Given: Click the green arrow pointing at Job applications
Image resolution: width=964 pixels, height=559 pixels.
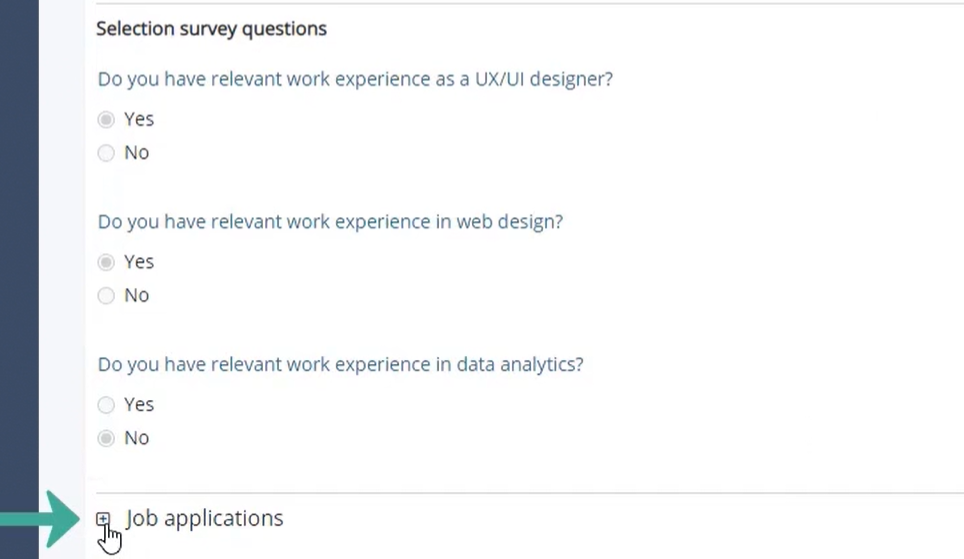Looking at the screenshot, I should (41, 520).
